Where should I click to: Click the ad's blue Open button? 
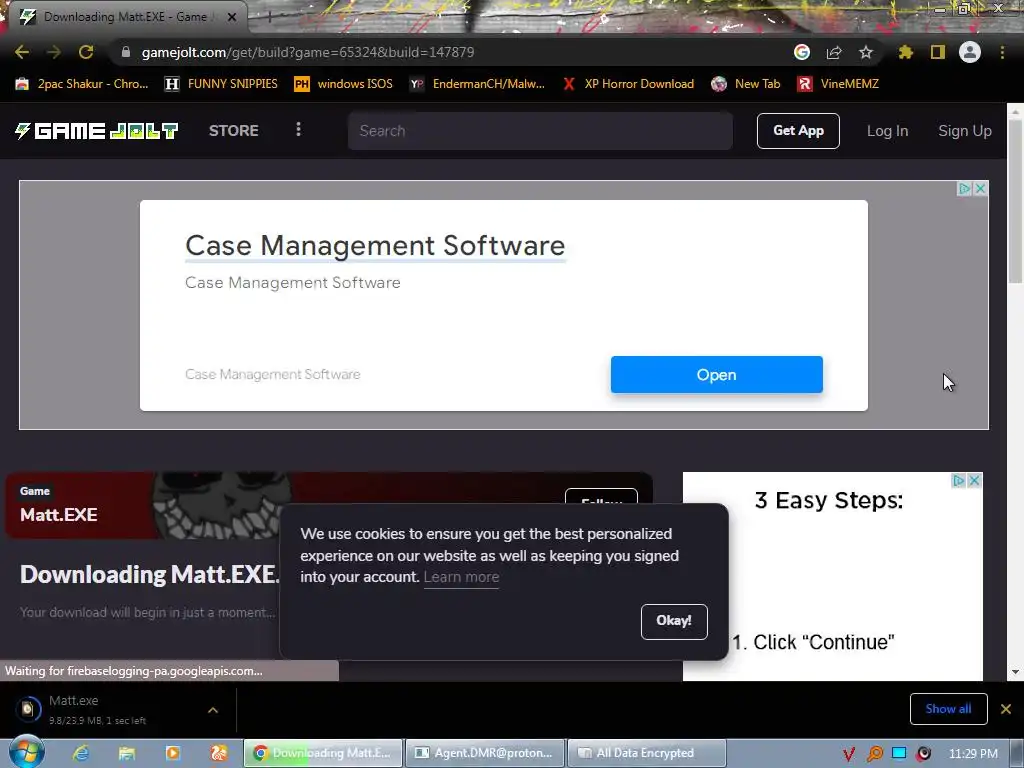(716, 375)
